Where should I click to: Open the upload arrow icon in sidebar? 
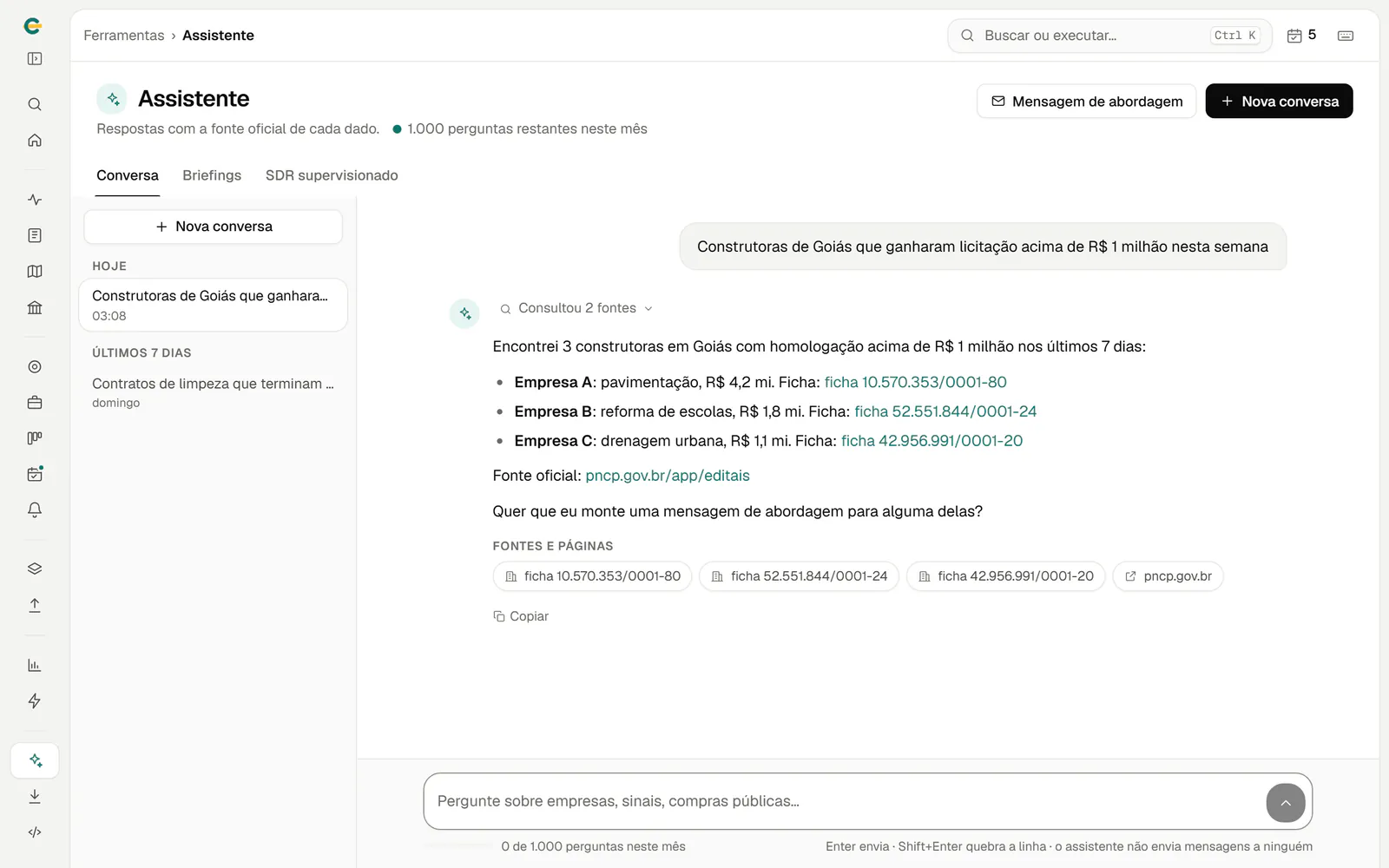click(35, 605)
